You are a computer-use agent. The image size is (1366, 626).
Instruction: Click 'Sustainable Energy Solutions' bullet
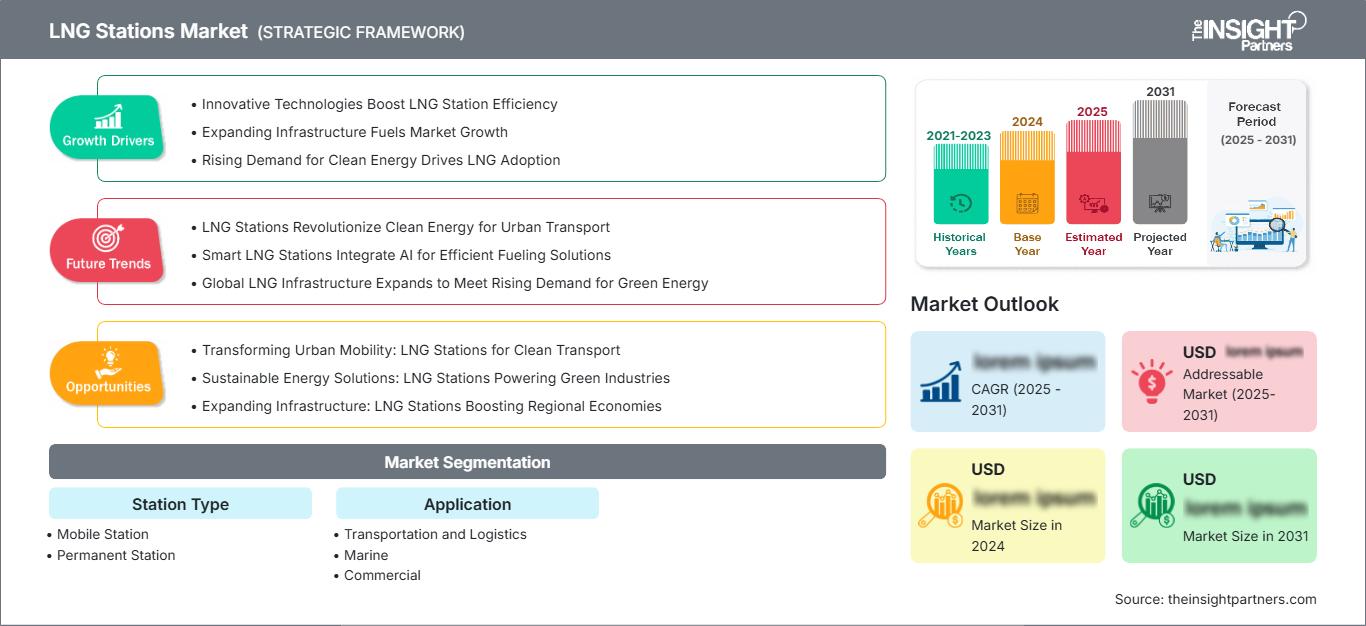[436, 378]
